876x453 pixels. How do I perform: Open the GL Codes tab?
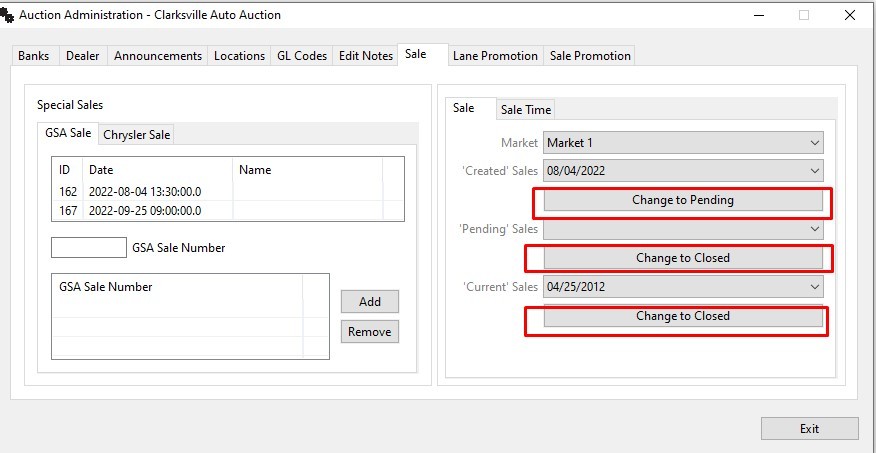tap(302, 56)
